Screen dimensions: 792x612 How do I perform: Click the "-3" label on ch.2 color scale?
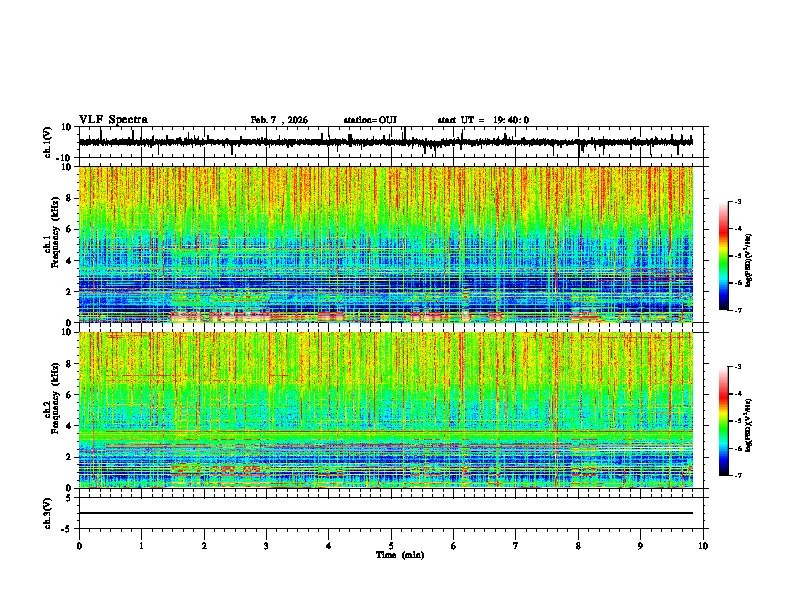[737, 367]
